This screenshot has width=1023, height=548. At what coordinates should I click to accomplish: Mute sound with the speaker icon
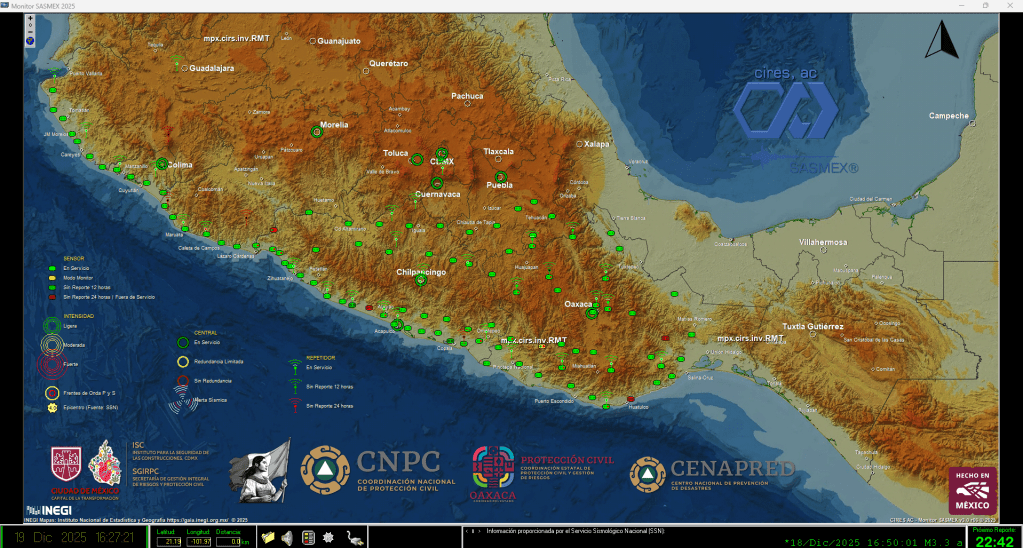[x=287, y=538]
